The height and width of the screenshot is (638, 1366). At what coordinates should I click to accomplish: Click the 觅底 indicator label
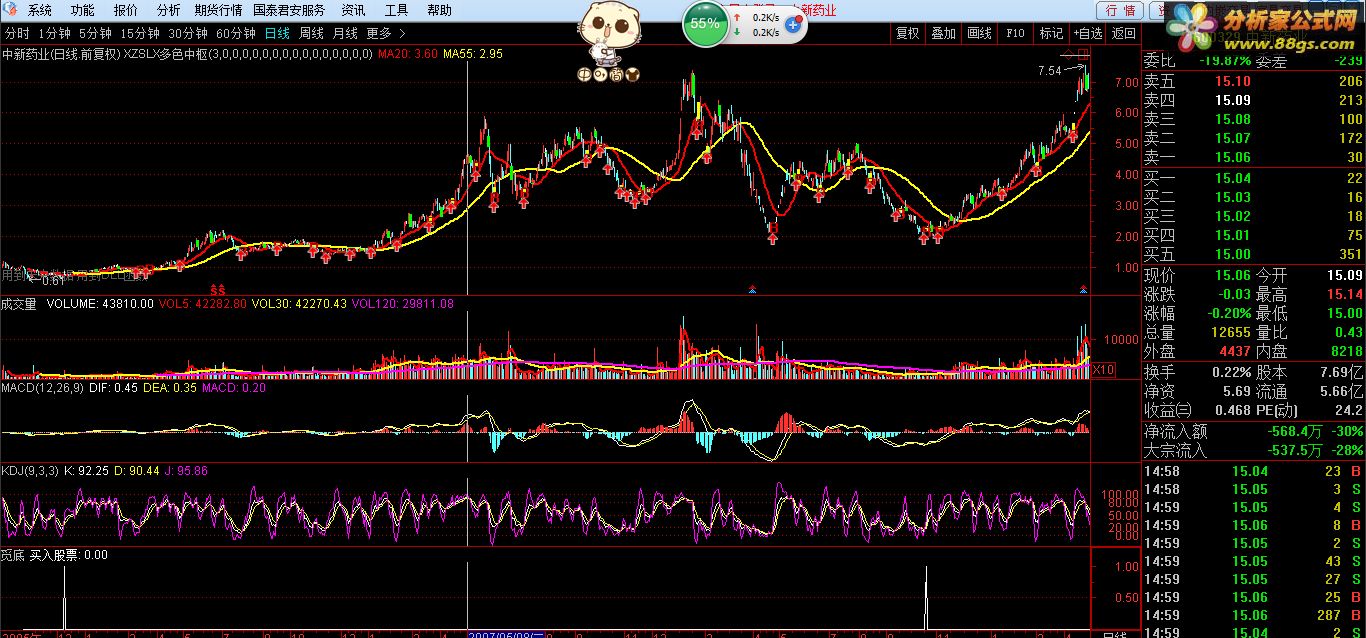coord(13,554)
